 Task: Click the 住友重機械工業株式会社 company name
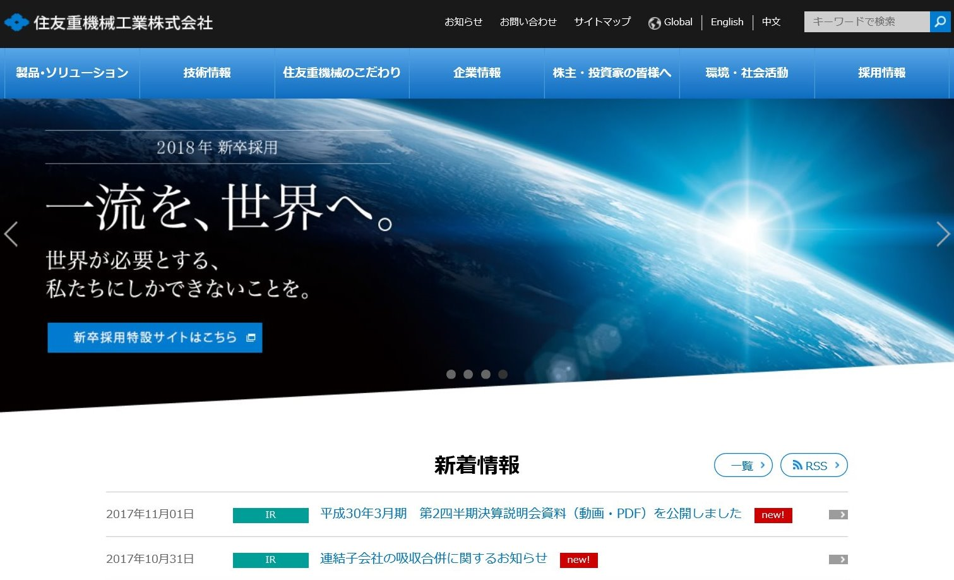point(124,23)
